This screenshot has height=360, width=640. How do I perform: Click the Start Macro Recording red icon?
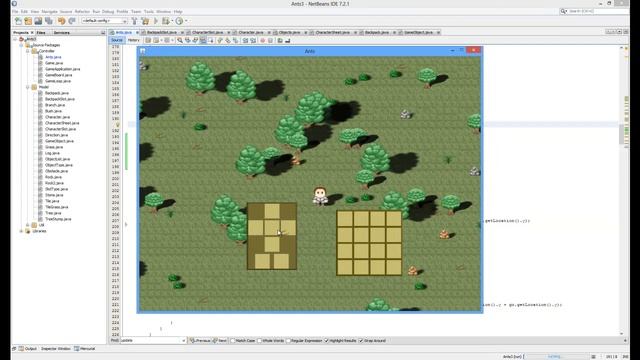coord(262,40)
